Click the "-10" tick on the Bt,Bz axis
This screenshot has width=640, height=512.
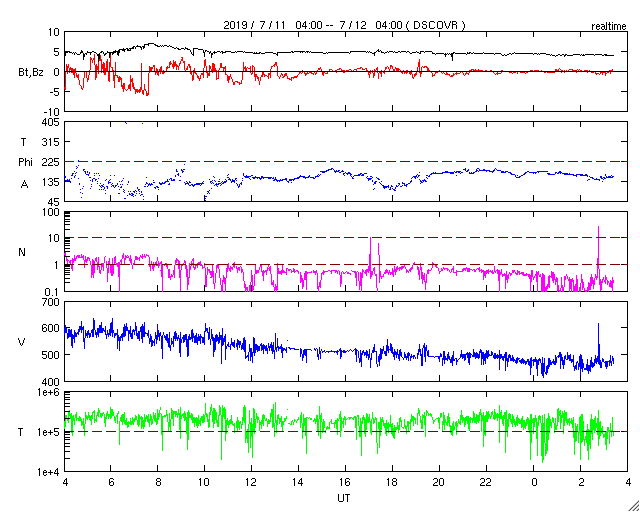point(51,111)
